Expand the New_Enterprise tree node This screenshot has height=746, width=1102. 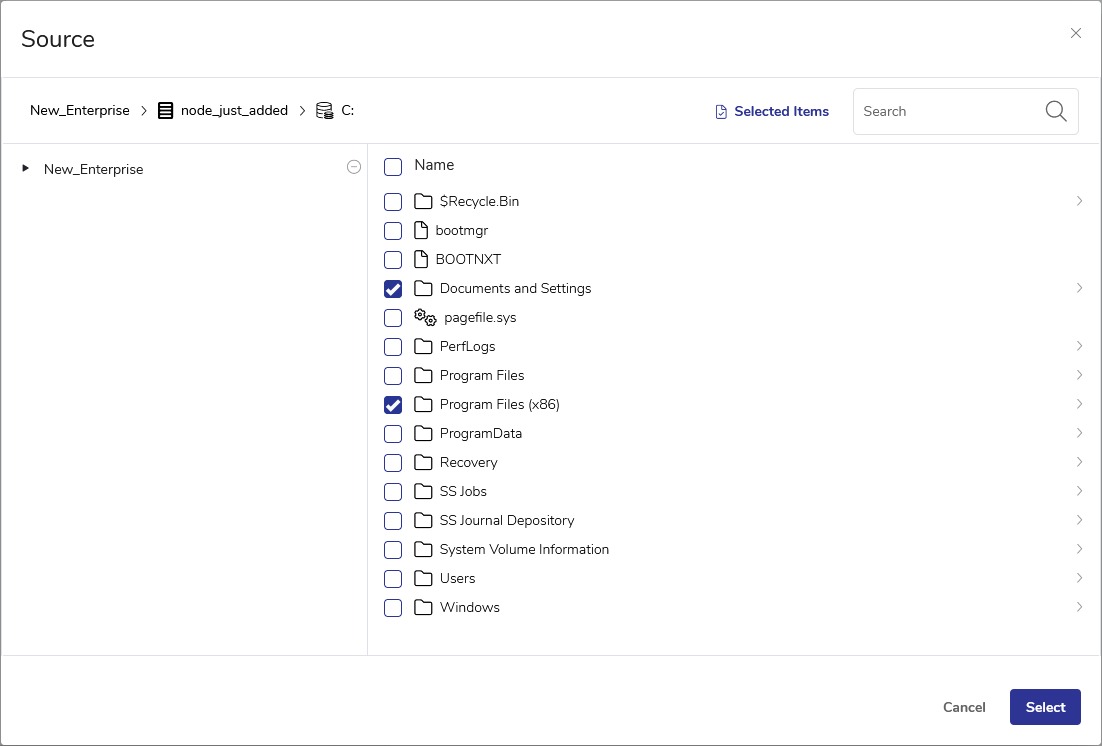(x=26, y=169)
